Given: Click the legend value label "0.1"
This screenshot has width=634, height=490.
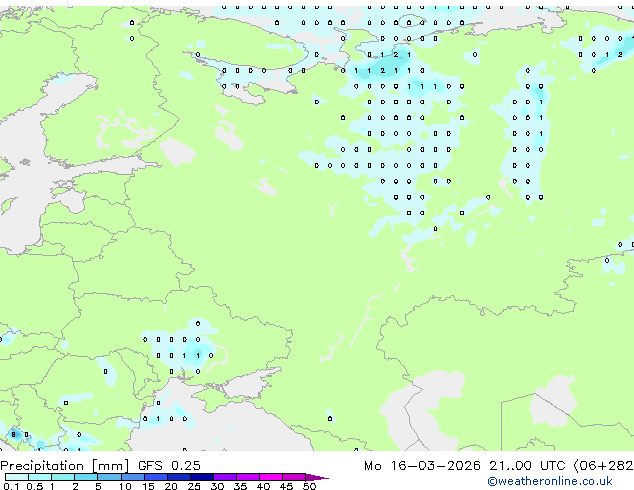Looking at the screenshot, I should (11, 486).
